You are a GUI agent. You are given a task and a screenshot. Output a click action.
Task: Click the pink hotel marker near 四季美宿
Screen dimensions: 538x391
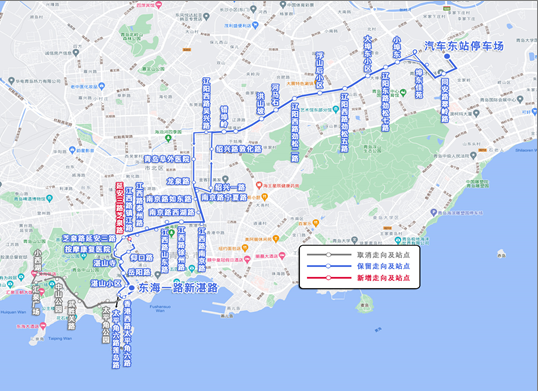click(158, 5)
